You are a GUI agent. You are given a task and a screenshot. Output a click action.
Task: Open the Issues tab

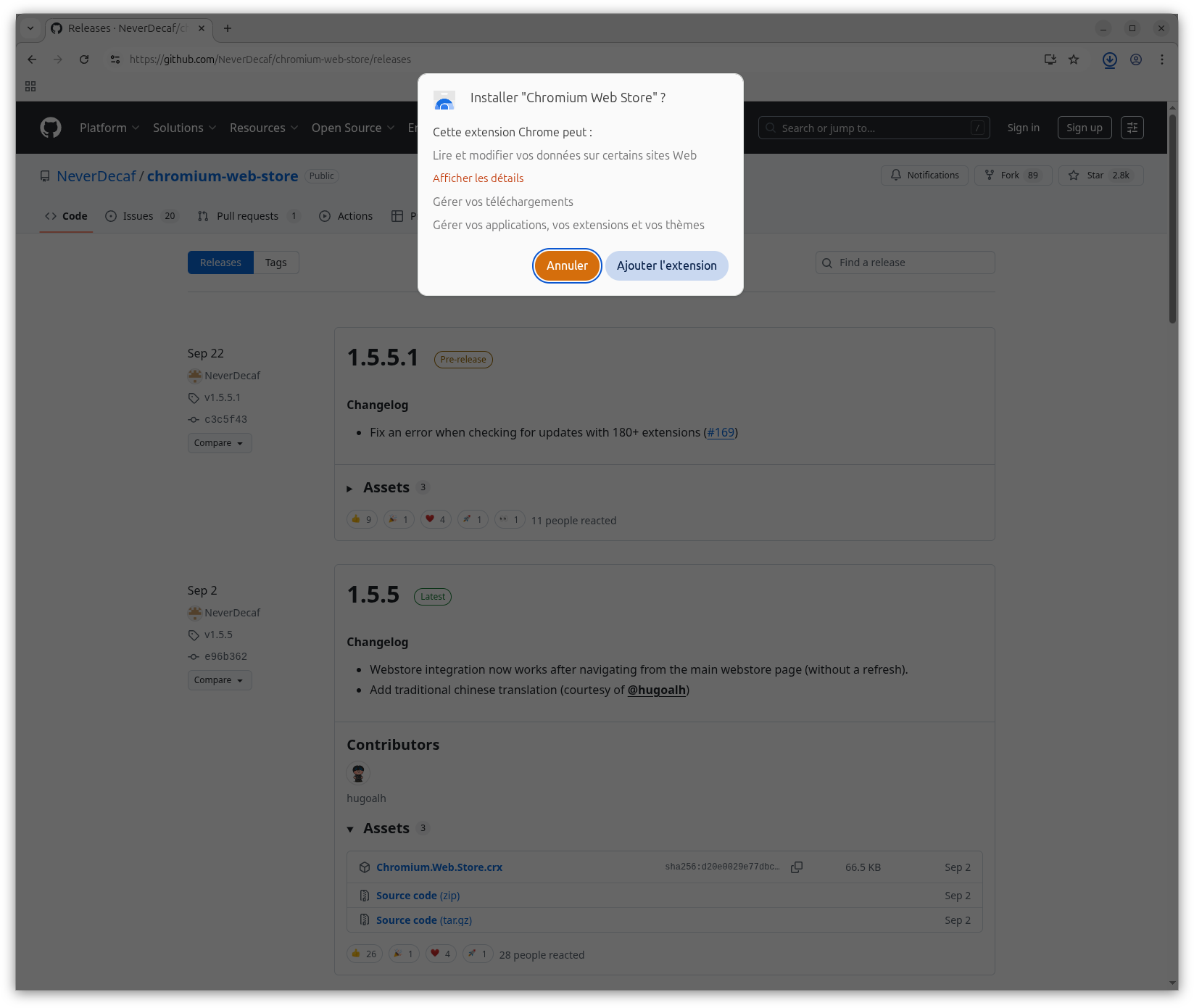click(x=138, y=216)
